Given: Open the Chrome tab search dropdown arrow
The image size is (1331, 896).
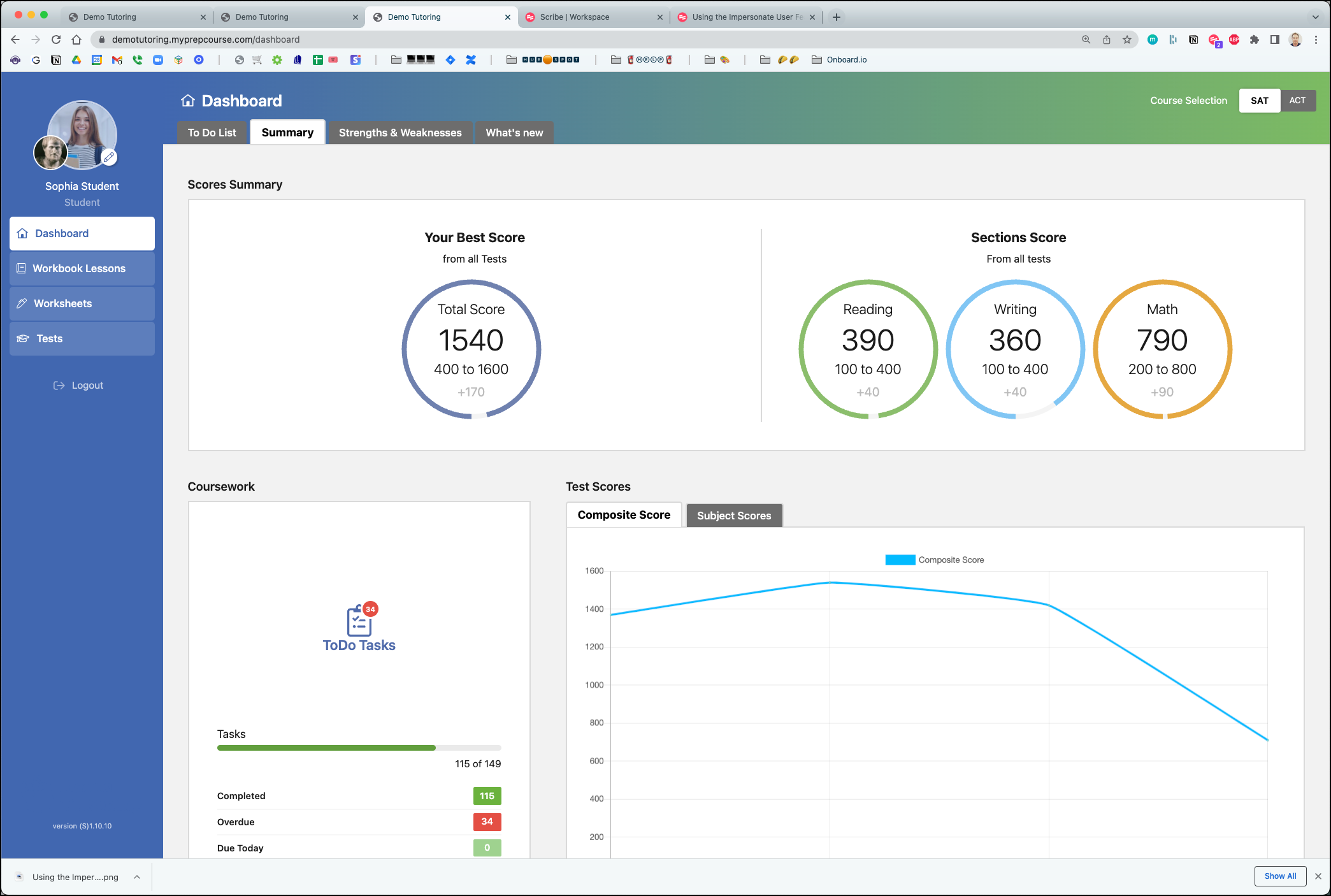Looking at the screenshot, I should point(1315,17).
